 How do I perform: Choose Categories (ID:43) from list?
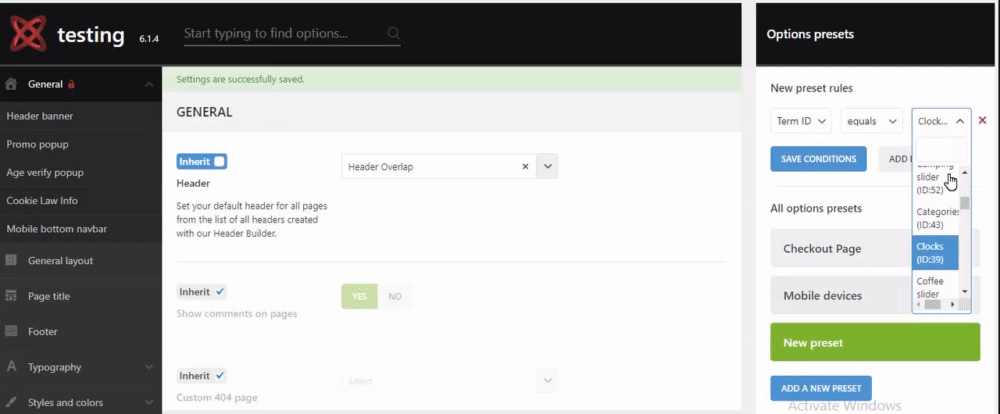click(x=936, y=218)
